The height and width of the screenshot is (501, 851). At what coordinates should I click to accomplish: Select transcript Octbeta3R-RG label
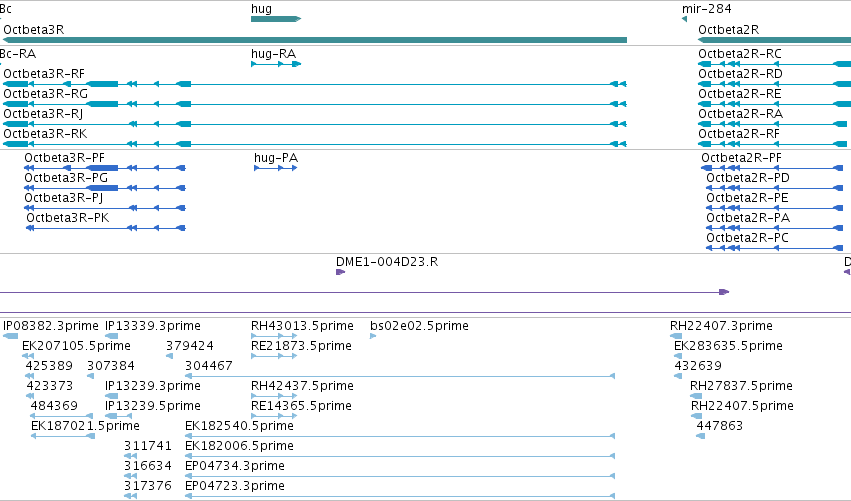tap(46, 94)
